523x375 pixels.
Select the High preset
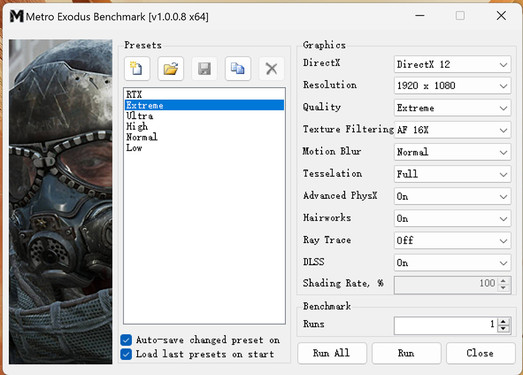tap(204, 126)
